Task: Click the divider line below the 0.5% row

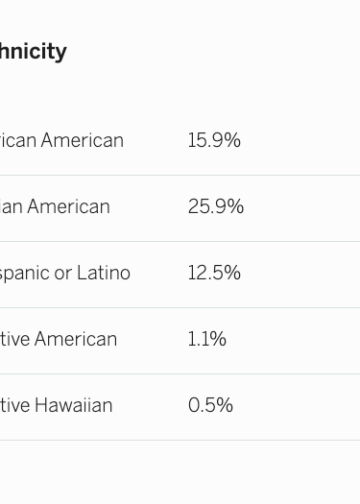Action: click(180, 440)
